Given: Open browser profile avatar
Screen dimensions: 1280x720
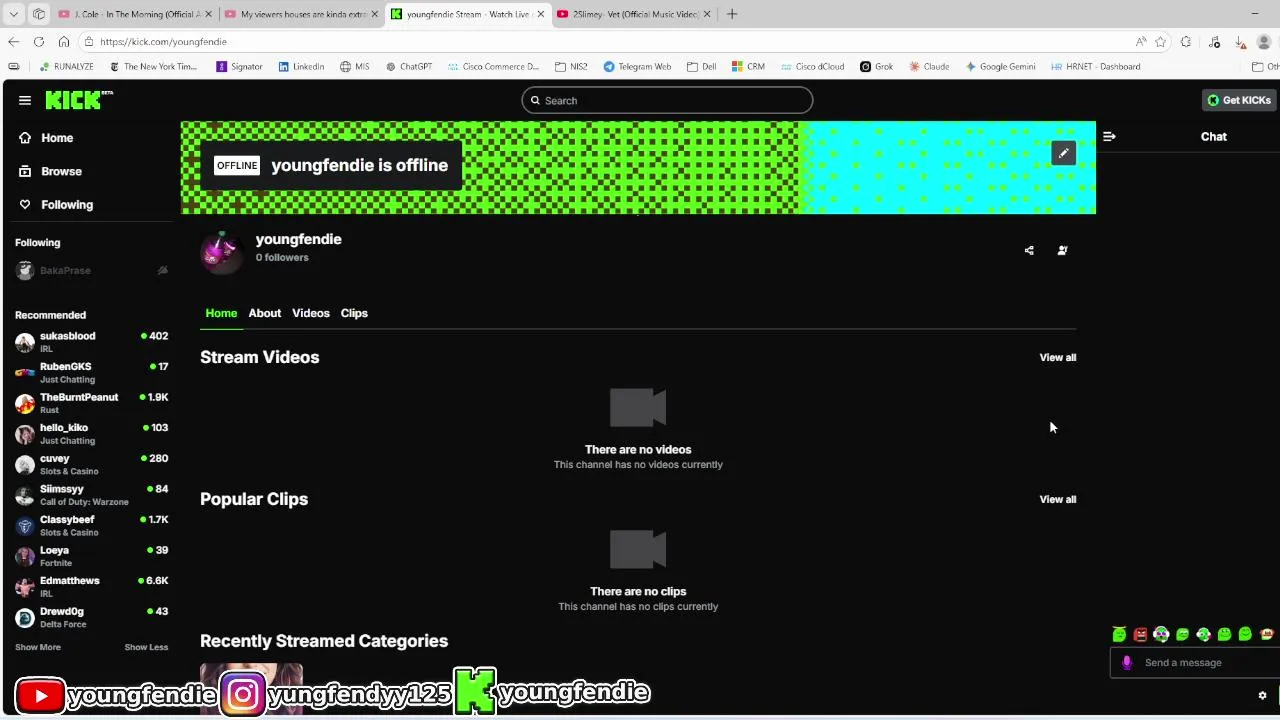Looking at the screenshot, I should coord(1264,41).
